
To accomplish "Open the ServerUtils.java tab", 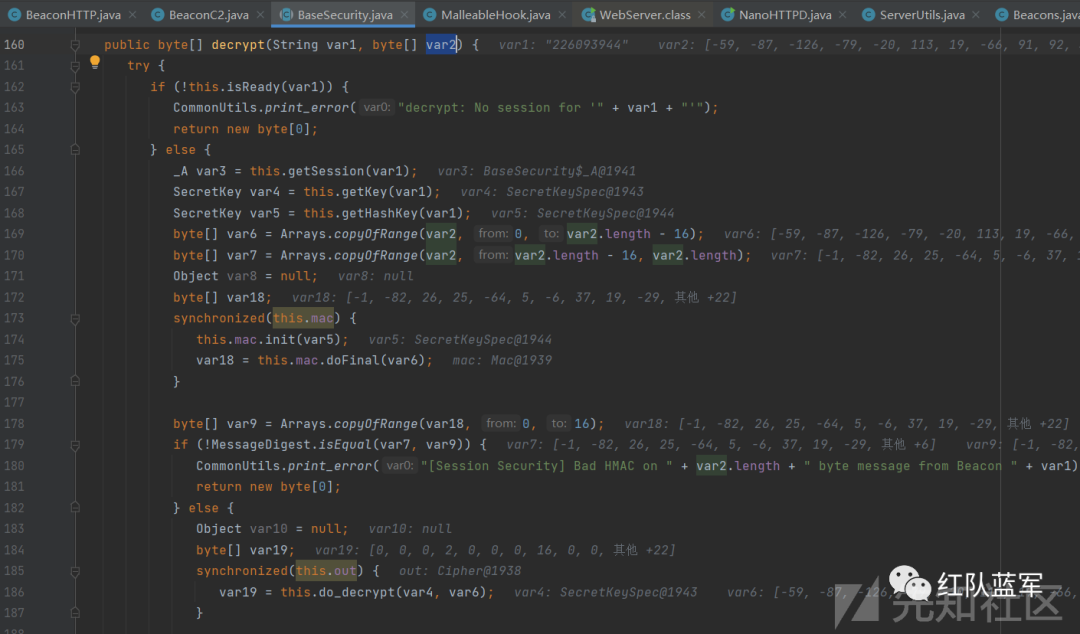I will 922,14.
